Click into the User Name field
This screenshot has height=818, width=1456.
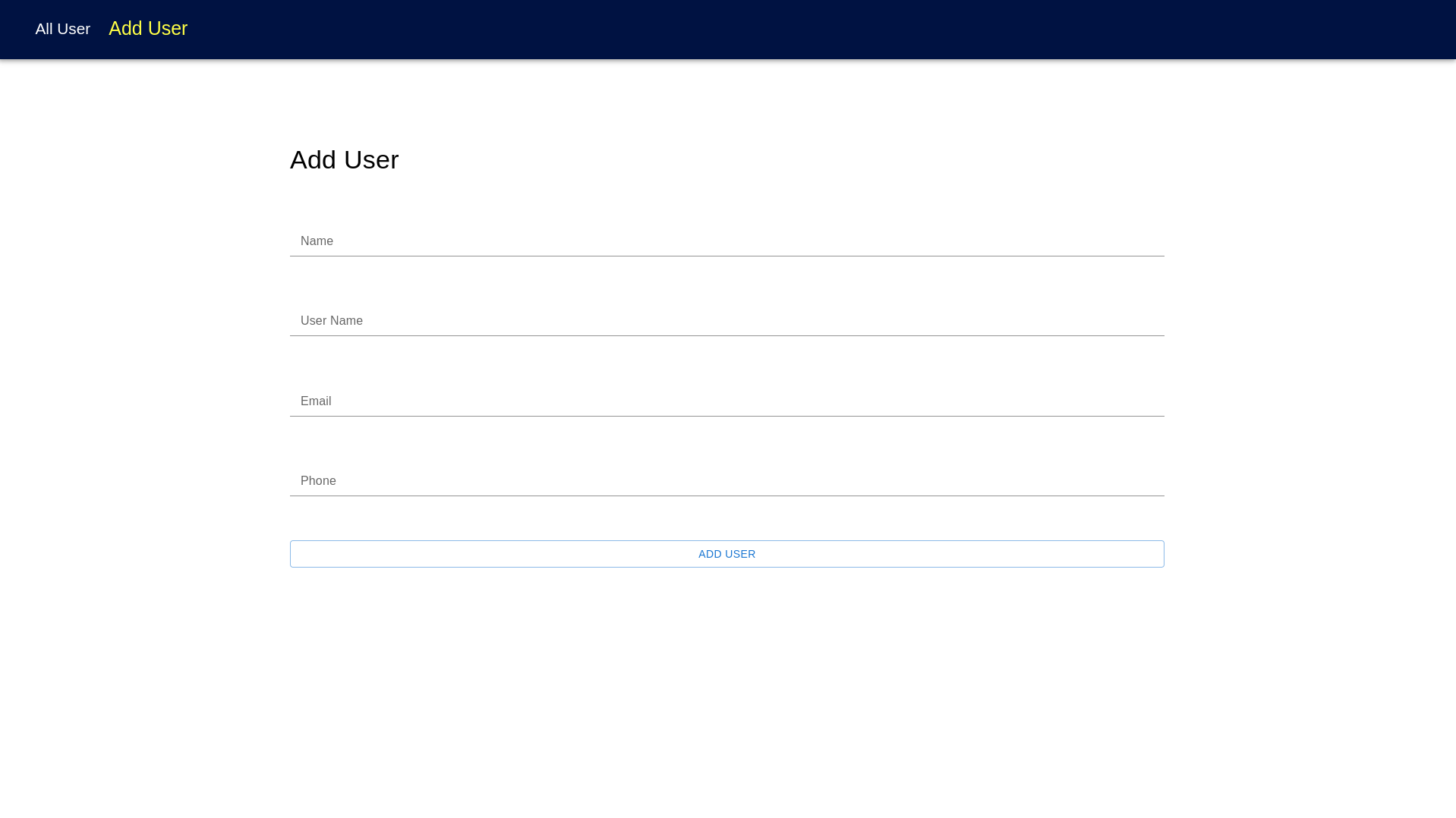pyautogui.click(x=726, y=321)
